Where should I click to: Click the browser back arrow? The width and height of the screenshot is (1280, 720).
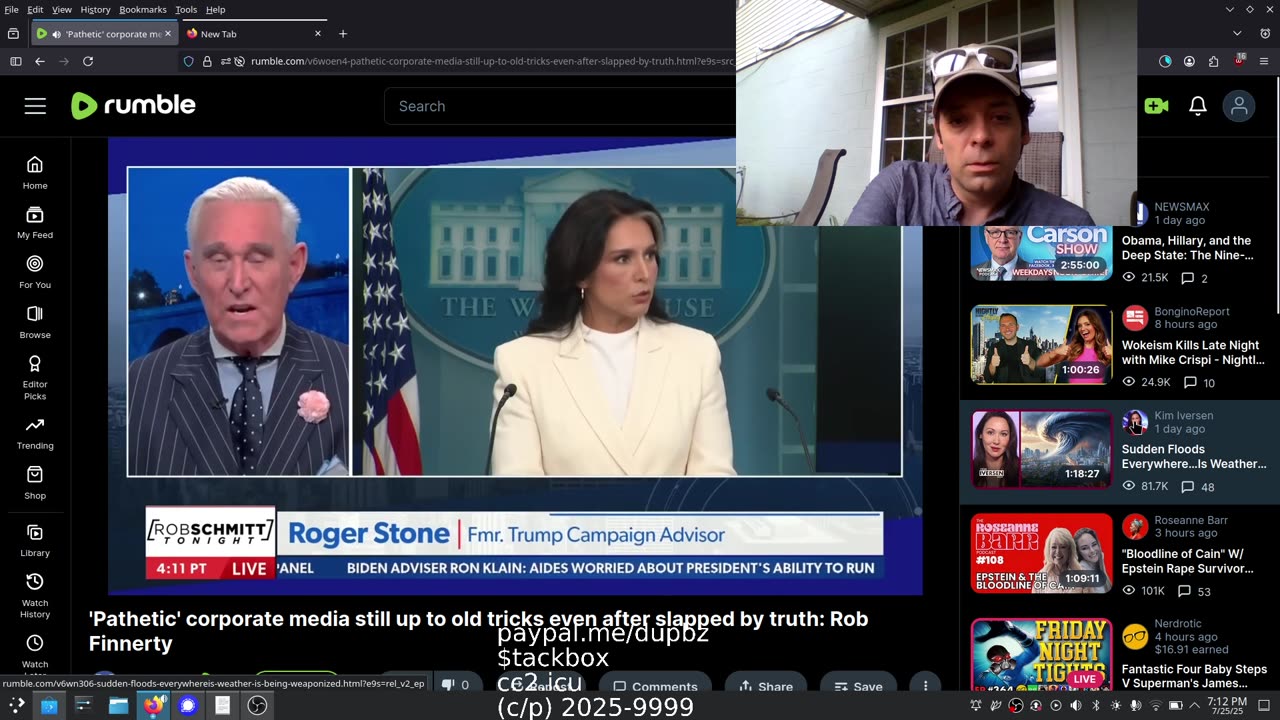pyautogui.click(x=40, y=61)
